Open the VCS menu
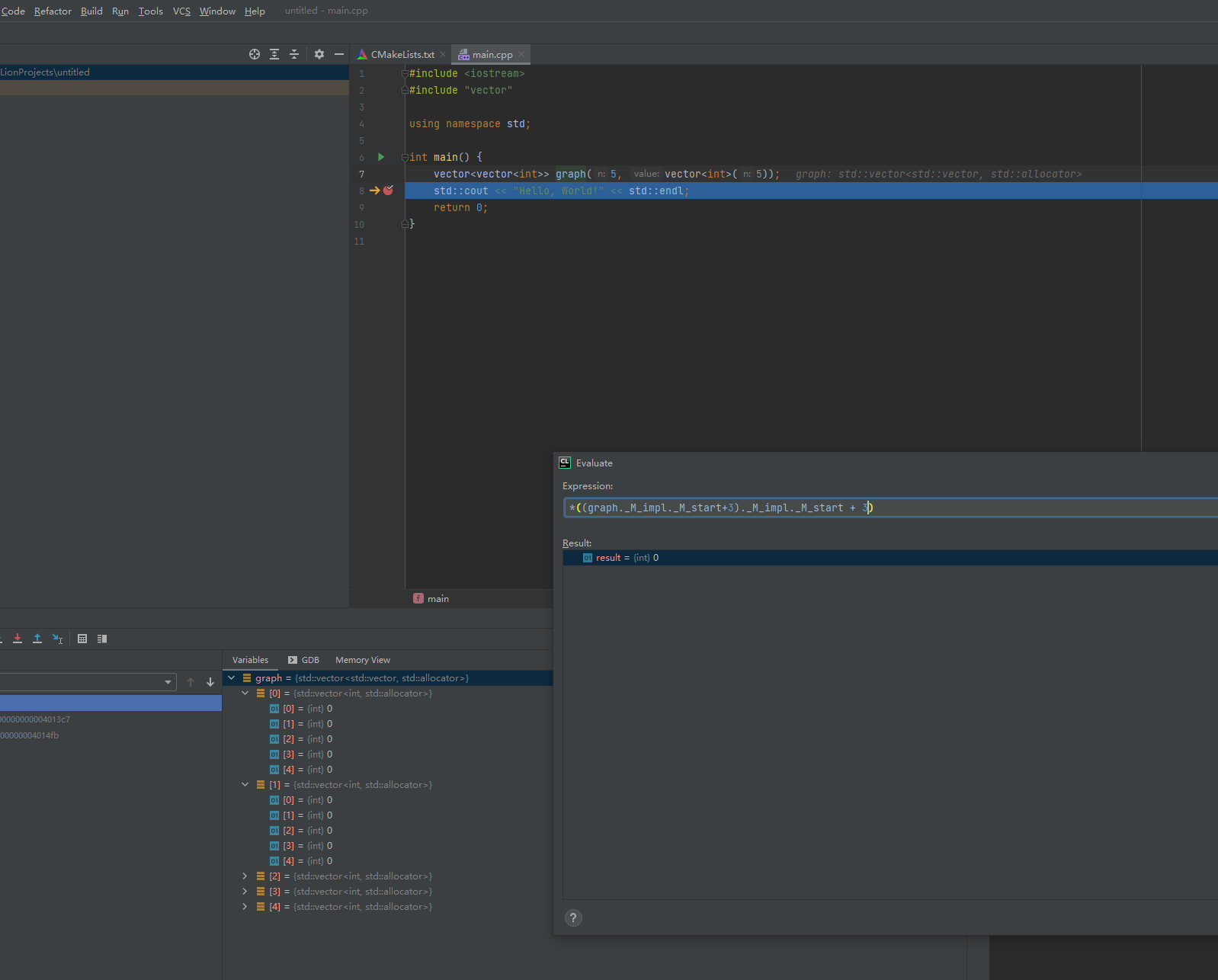The image size is (1218, 980). (181, 11)
